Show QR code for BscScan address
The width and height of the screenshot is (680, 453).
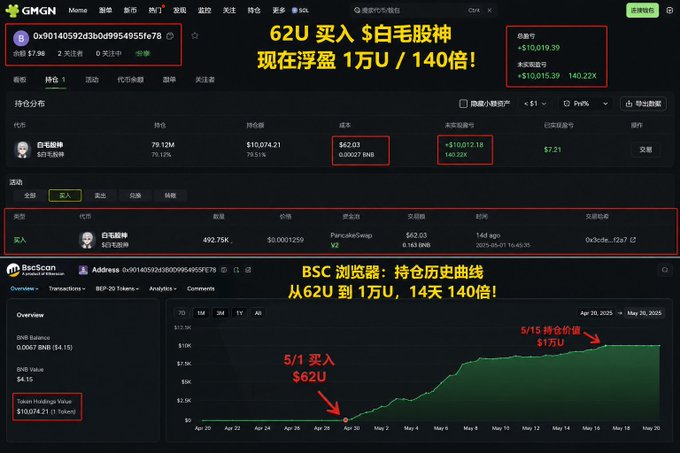point(236,270)
